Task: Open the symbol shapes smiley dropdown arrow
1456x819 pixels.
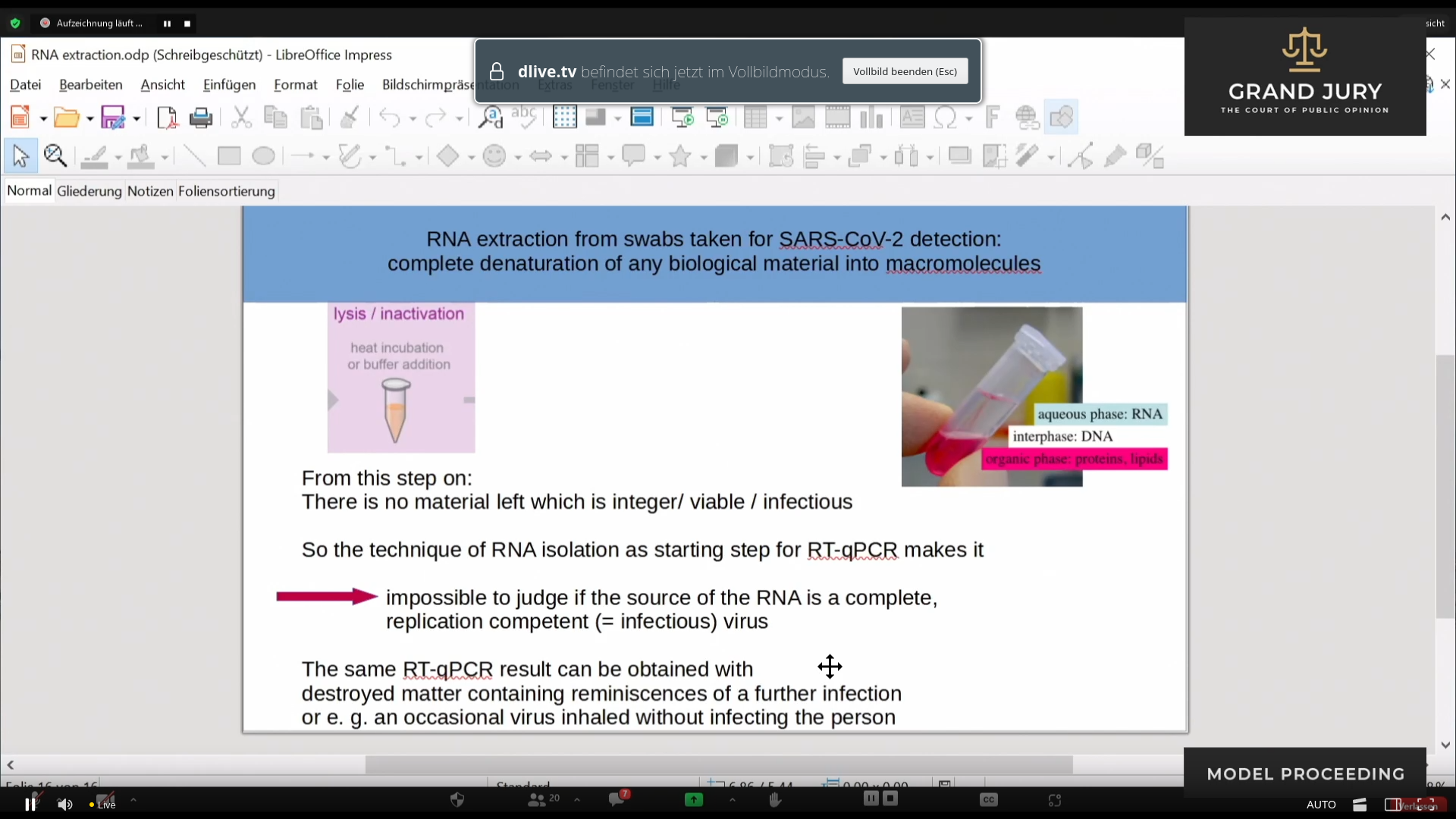Action: (518, 157)
